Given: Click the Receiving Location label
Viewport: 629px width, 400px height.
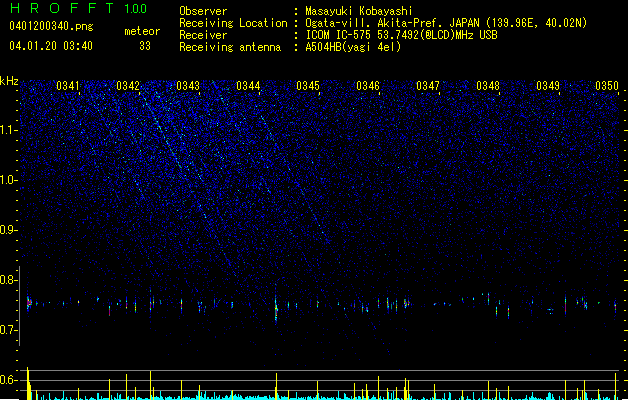Looking at the screenshot, I should 233,23.
